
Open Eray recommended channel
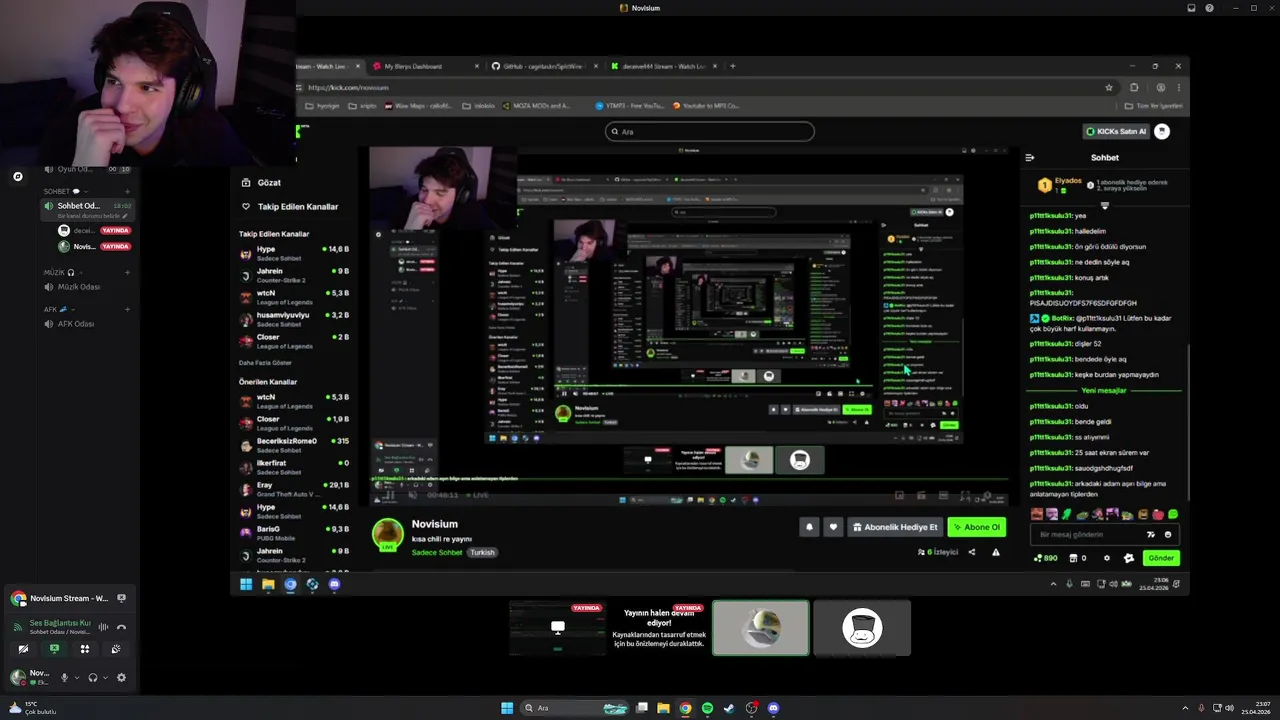click(294, 490)
